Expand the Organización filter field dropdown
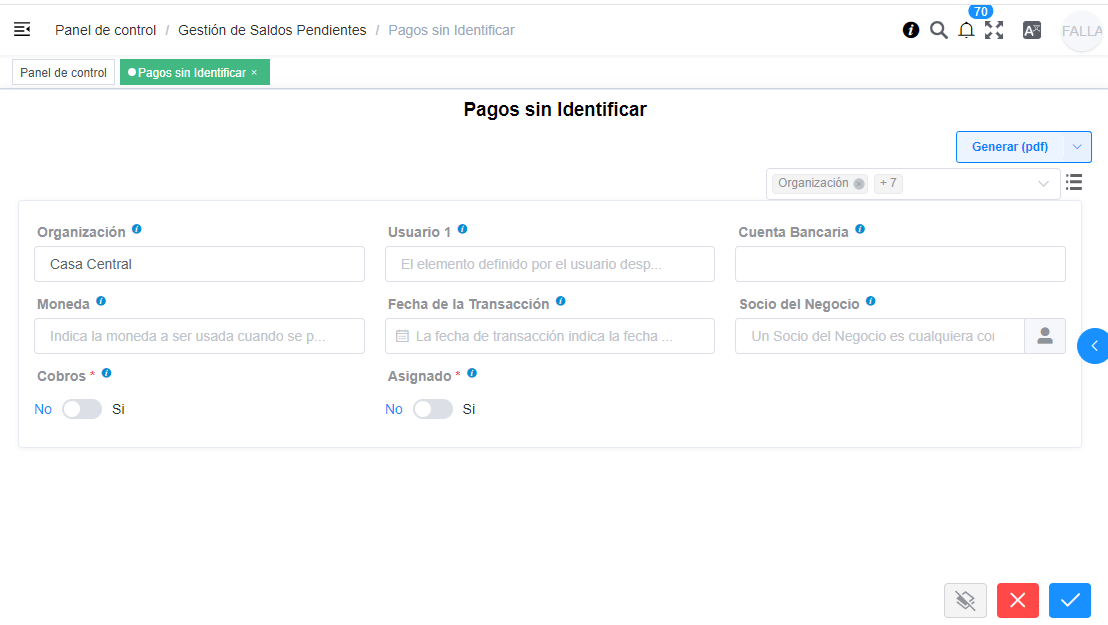 (x=1044, y=183)
